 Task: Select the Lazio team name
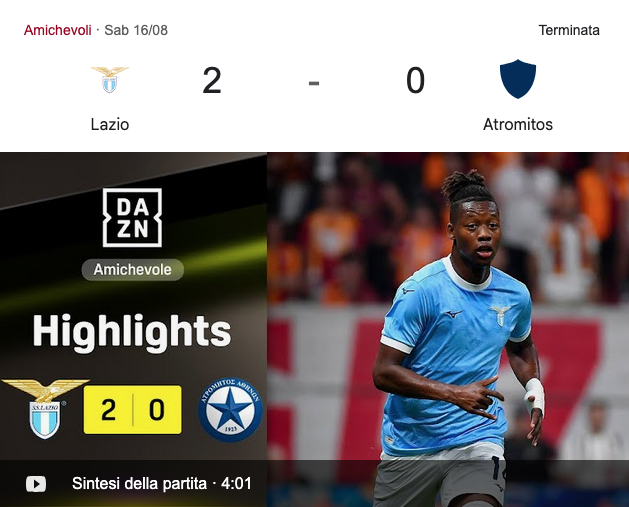point(110,124)
